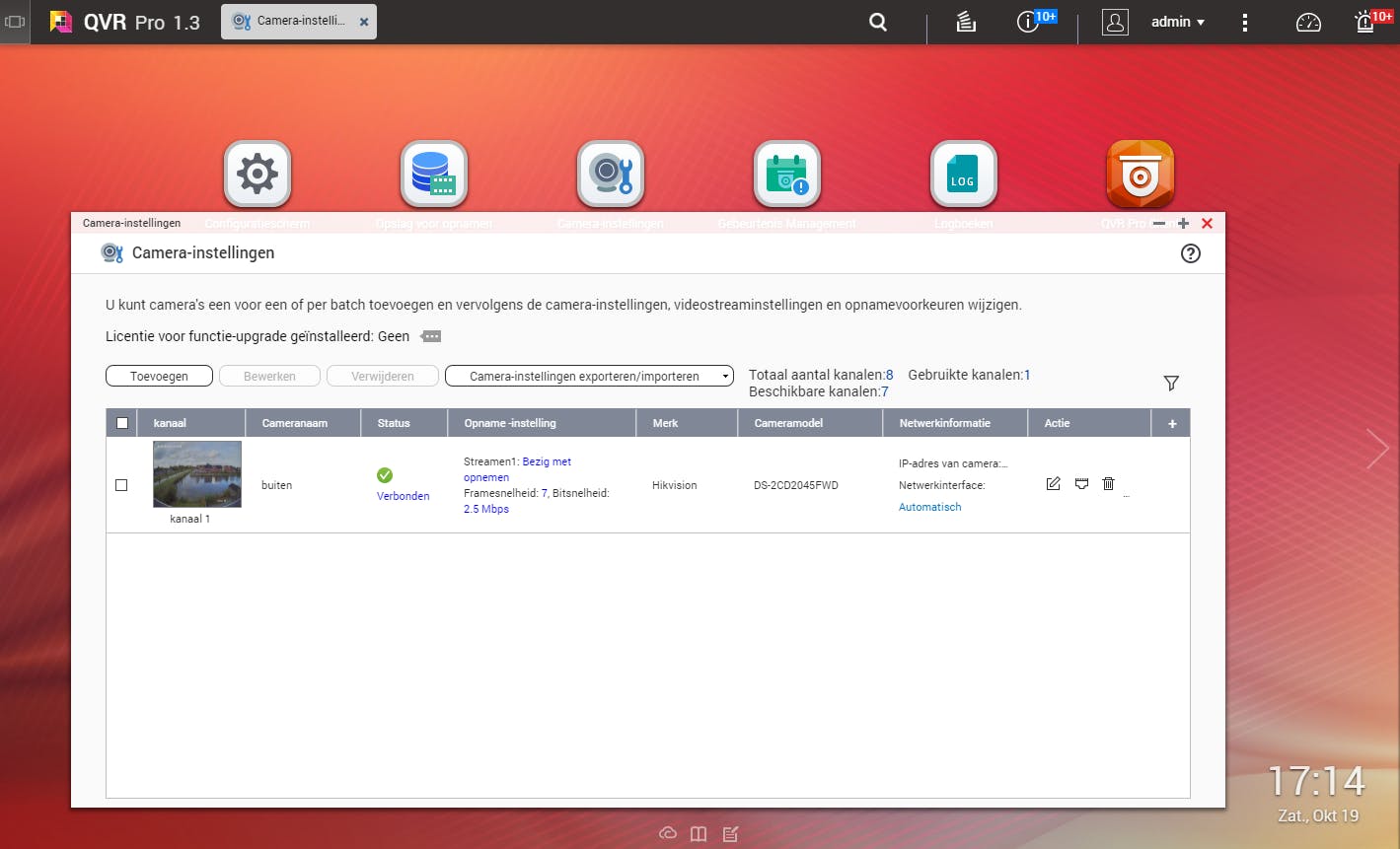The height and width of the screenshot is (849, 1400).
Task: Launch the orange QVR Pro Client icon
Action: click(x=1141, y=175)
